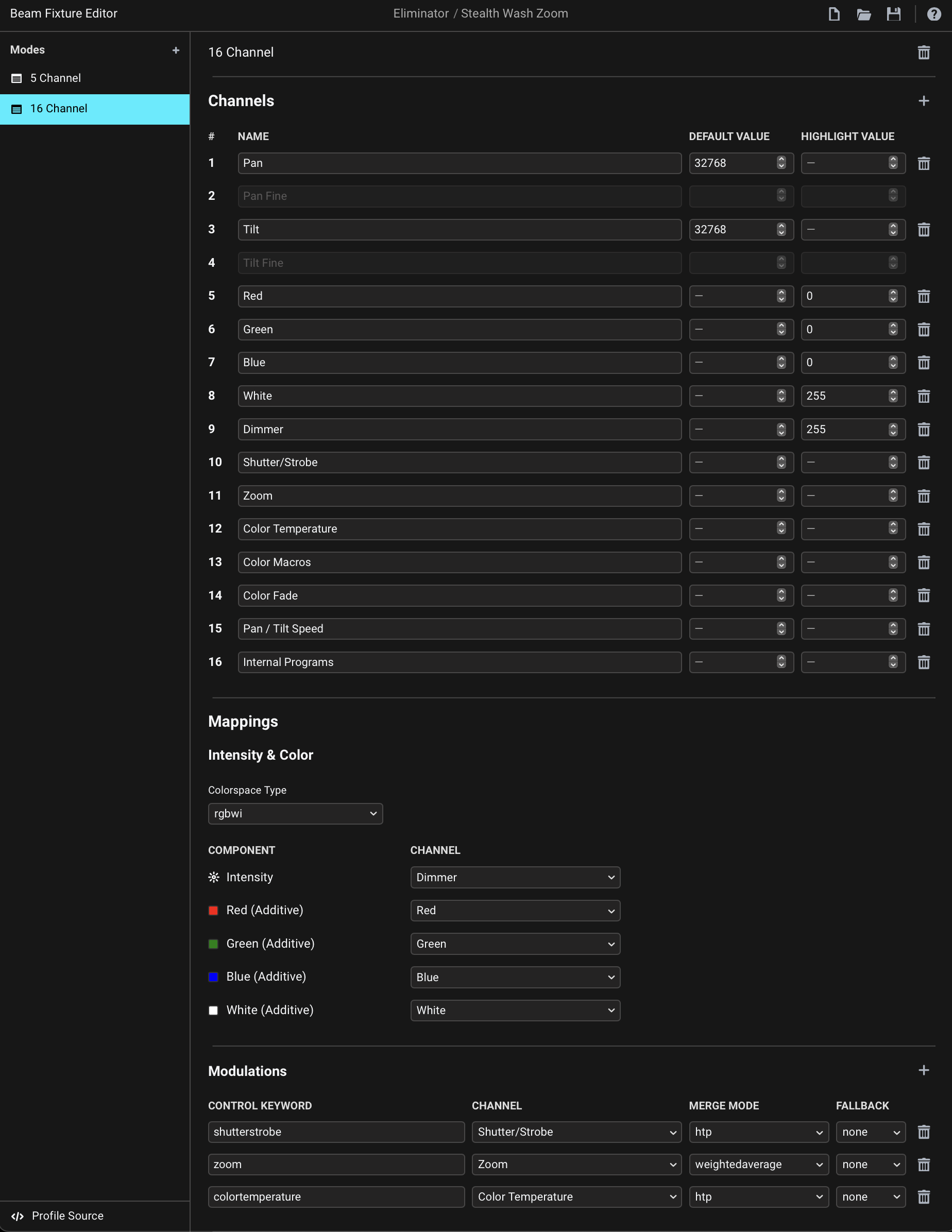Add a new channel with plus icon
The height and width of the screenshot is (1232, 952).
[x=923, y=101]
